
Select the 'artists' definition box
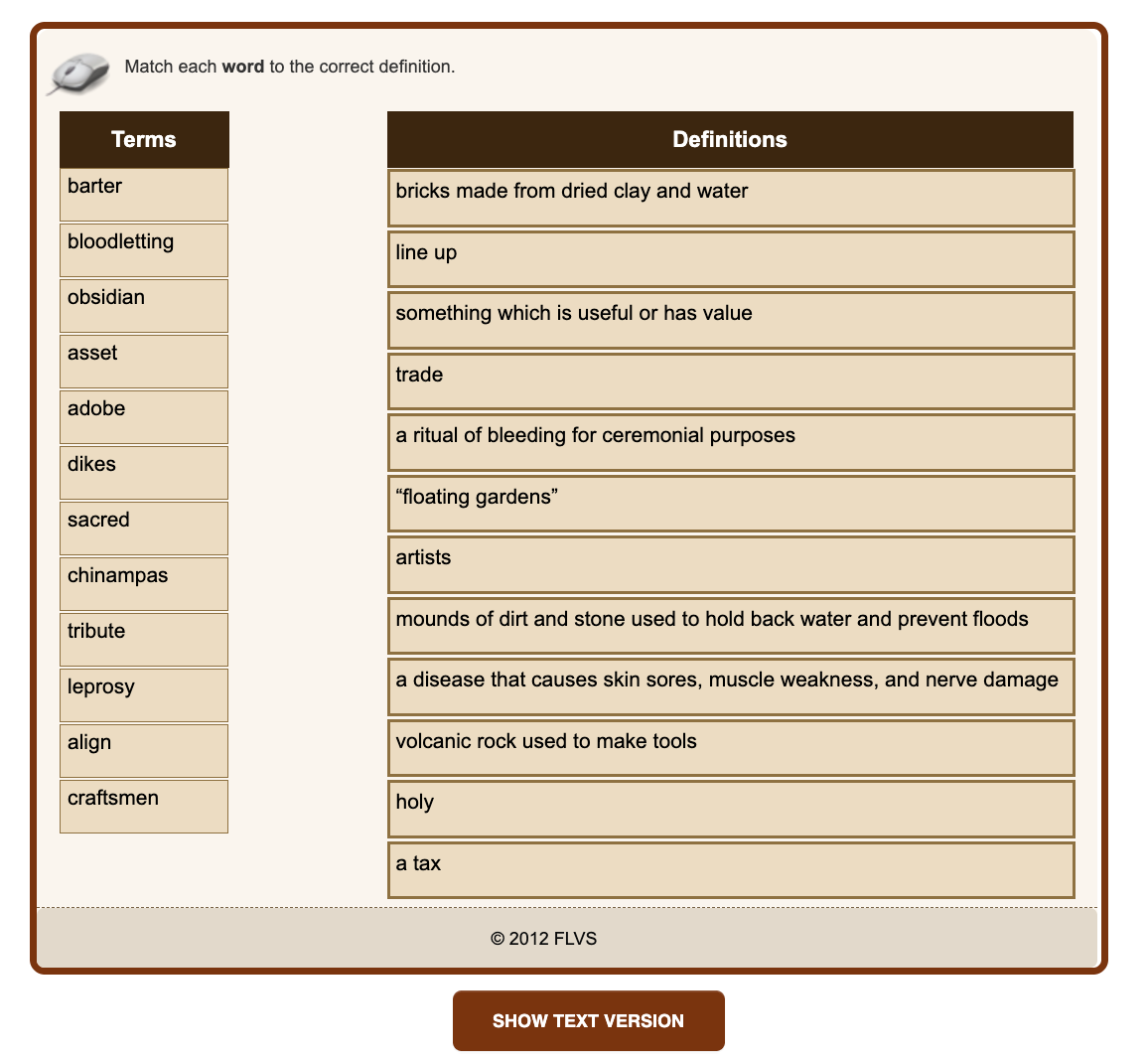[x=731, y=564]
